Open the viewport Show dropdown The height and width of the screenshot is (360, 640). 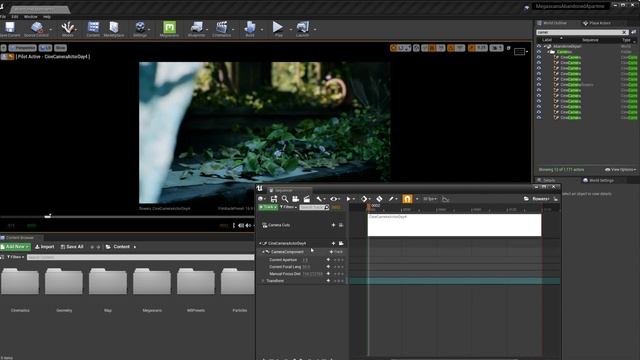60,48
